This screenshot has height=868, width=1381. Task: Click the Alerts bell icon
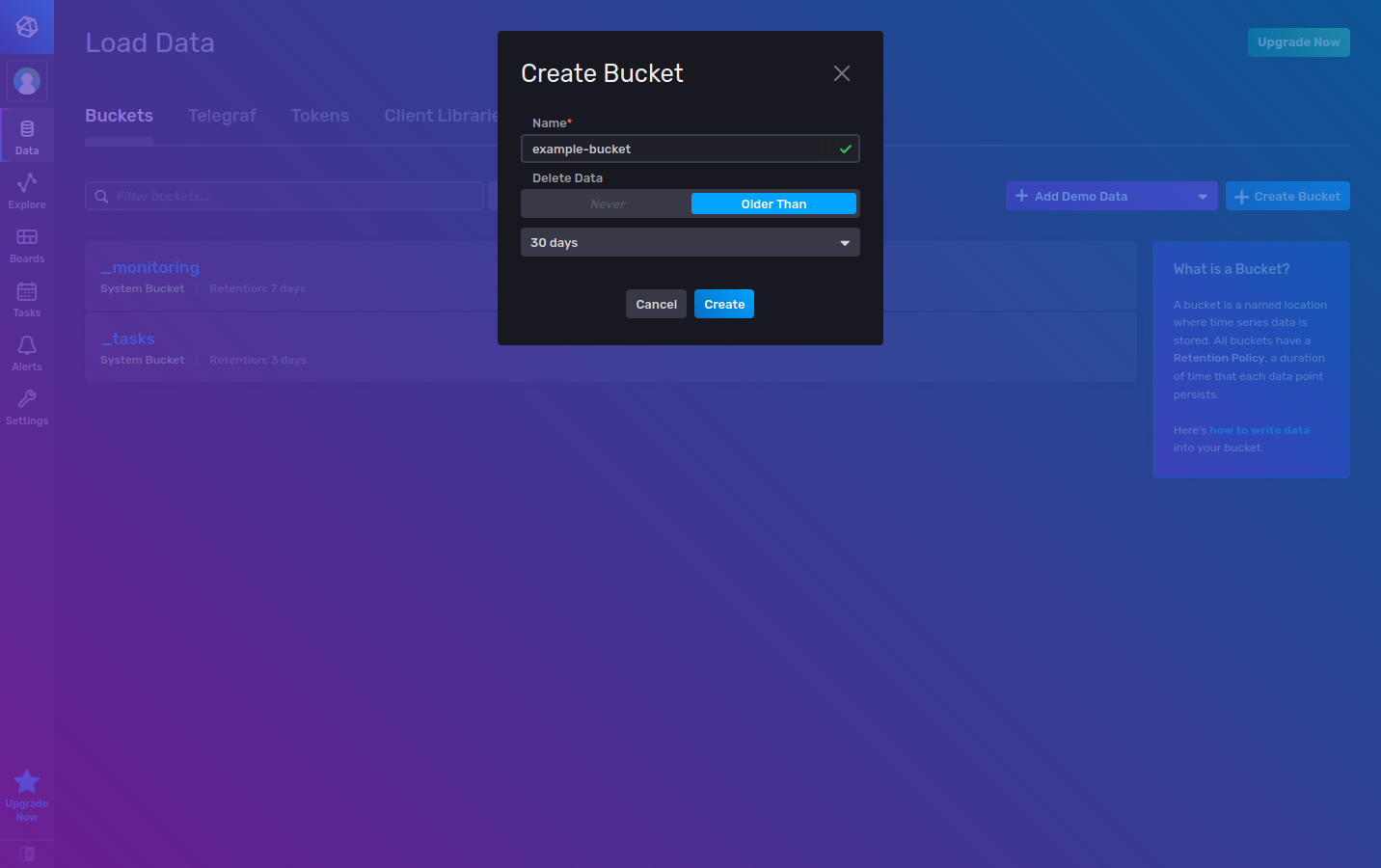point(26,348)
